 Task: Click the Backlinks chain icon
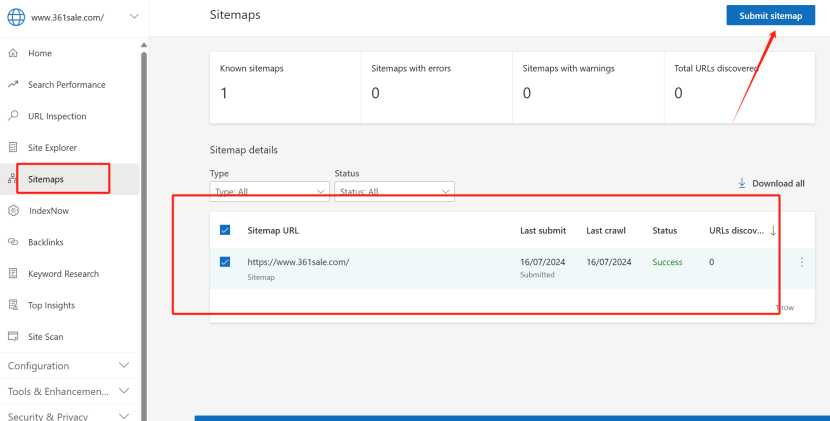pyautogui.click(x=13, y=242)
